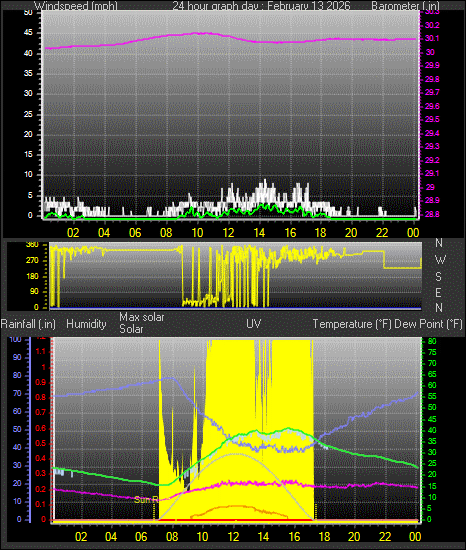Click 45 on the windspeed axis

point(28,33)
